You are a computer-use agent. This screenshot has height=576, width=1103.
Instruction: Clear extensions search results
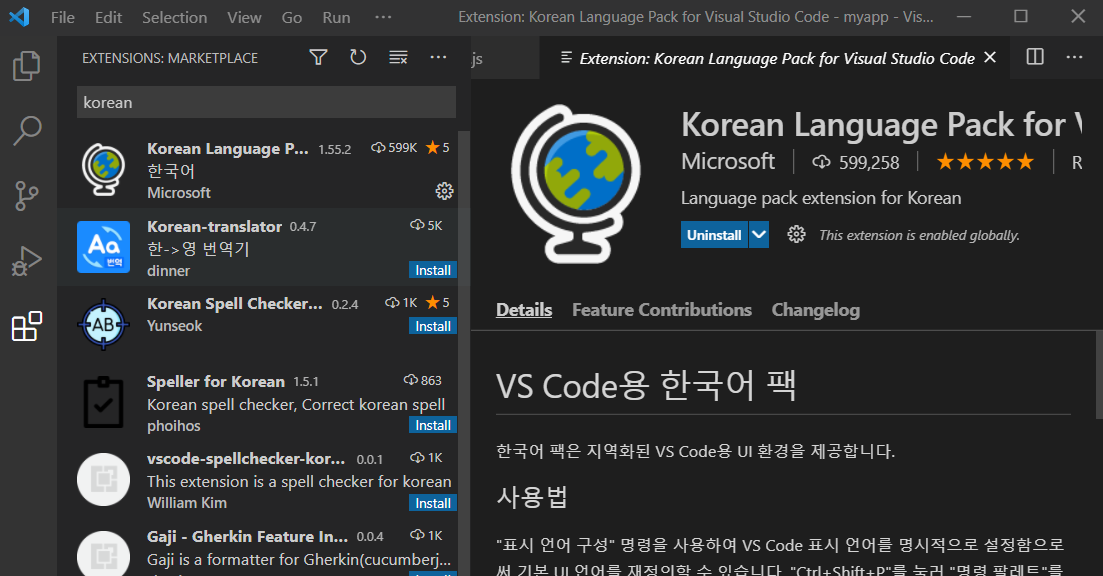point(398,58)
